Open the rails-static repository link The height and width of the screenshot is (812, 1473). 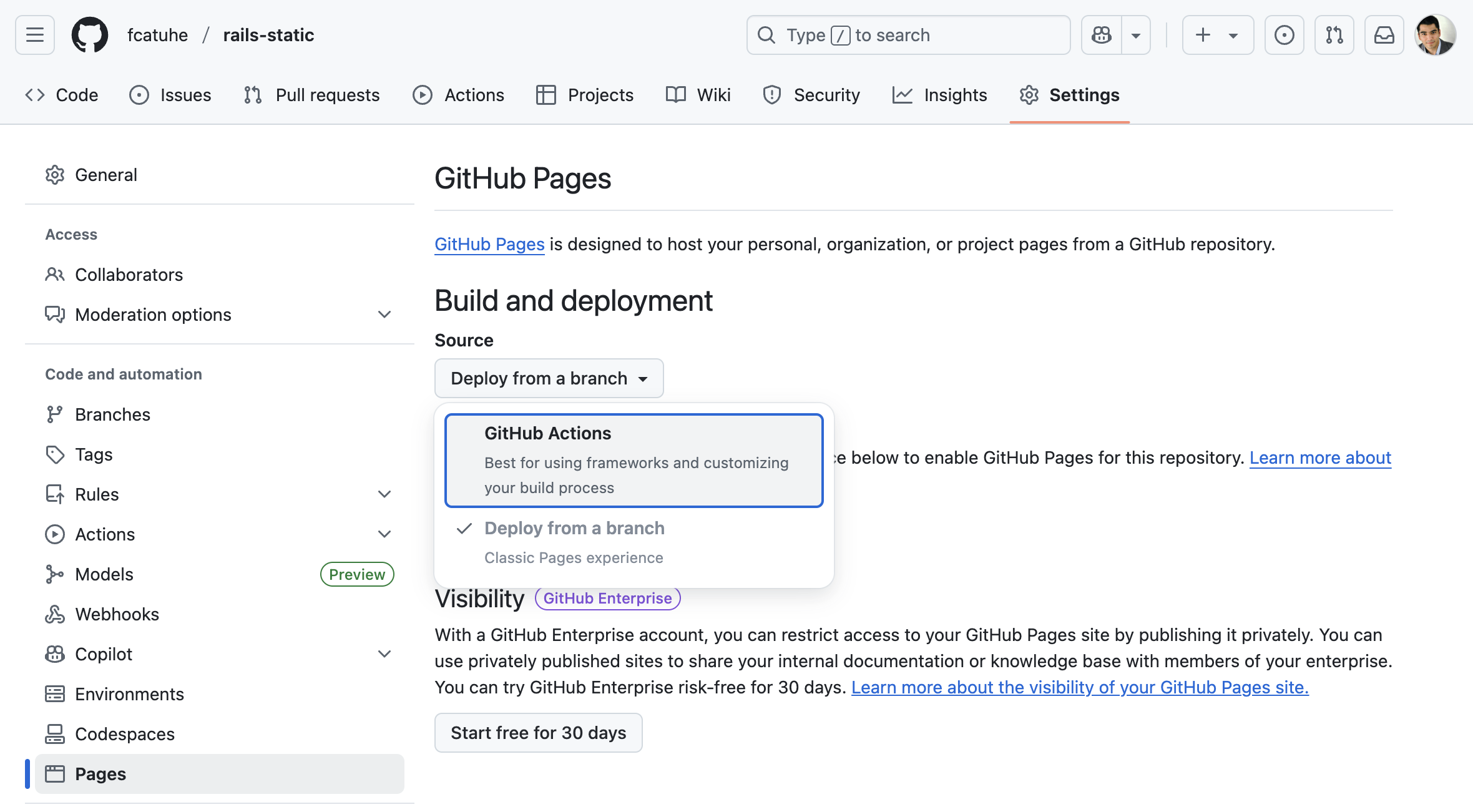(268, 35)
